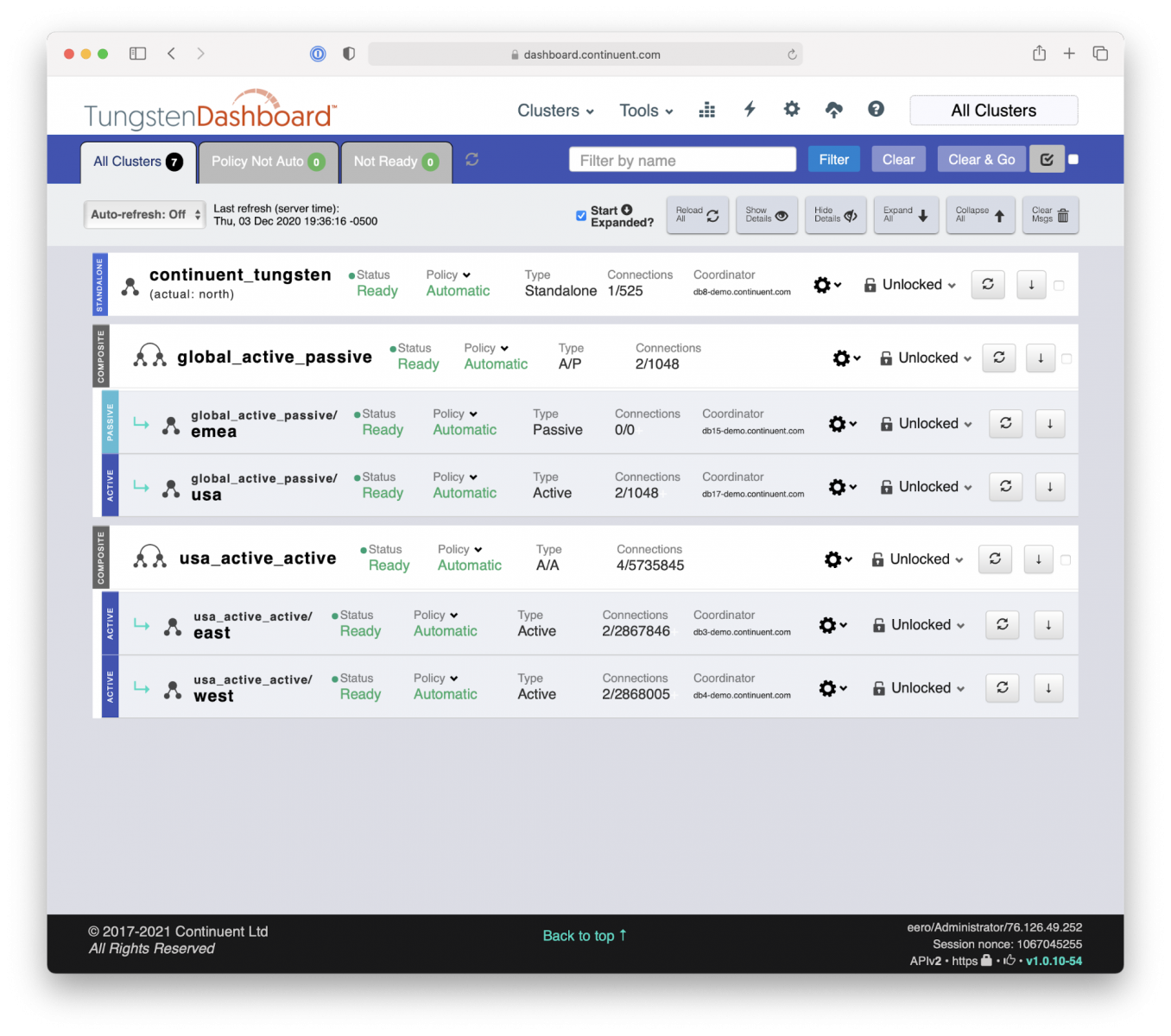Click down arrow on usa_active_active/east row
The width and height of the screenshot is (1171, 1036).
coord(1048,624)
